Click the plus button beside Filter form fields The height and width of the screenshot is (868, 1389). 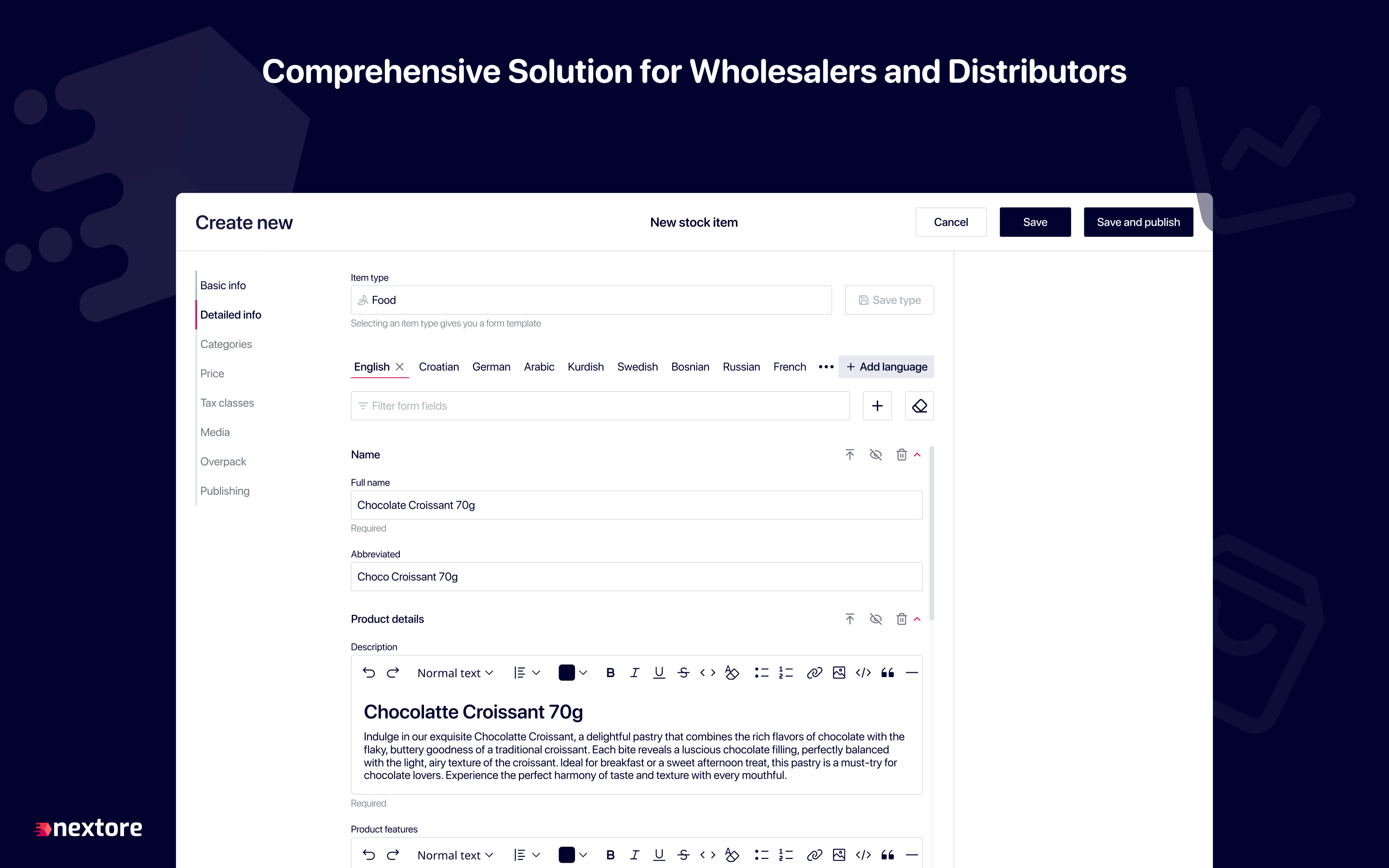pyautogui.click(x=877, y=406)
